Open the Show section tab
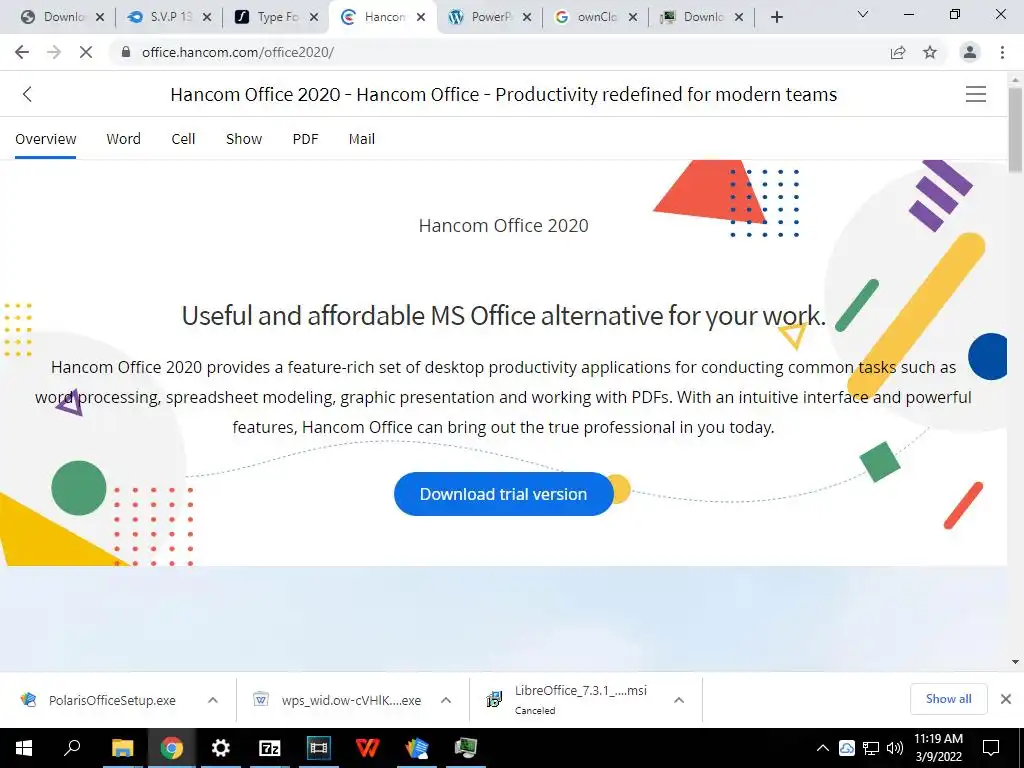 244,139
